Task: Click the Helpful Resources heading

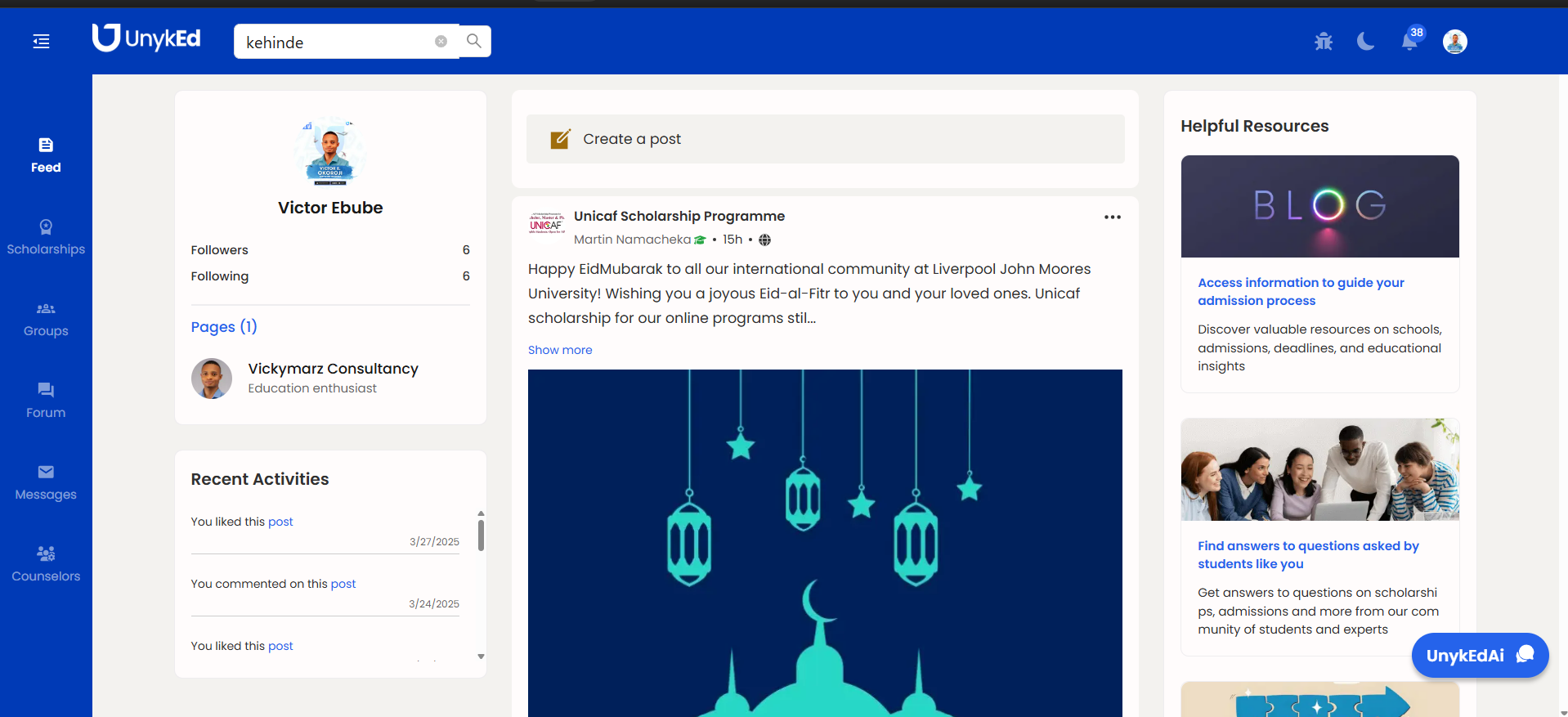Action: [1254, 126]
